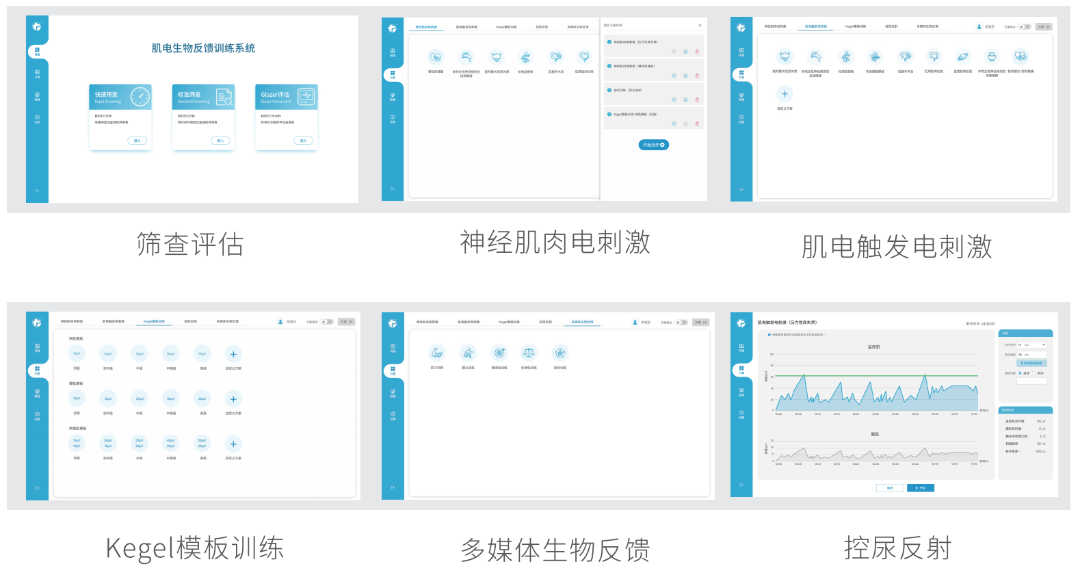Toggle the header switch in the Kegel模板训练 screen
This screenshot has height=574, width=1080.
pyautogui.click(x=325, y=321)
